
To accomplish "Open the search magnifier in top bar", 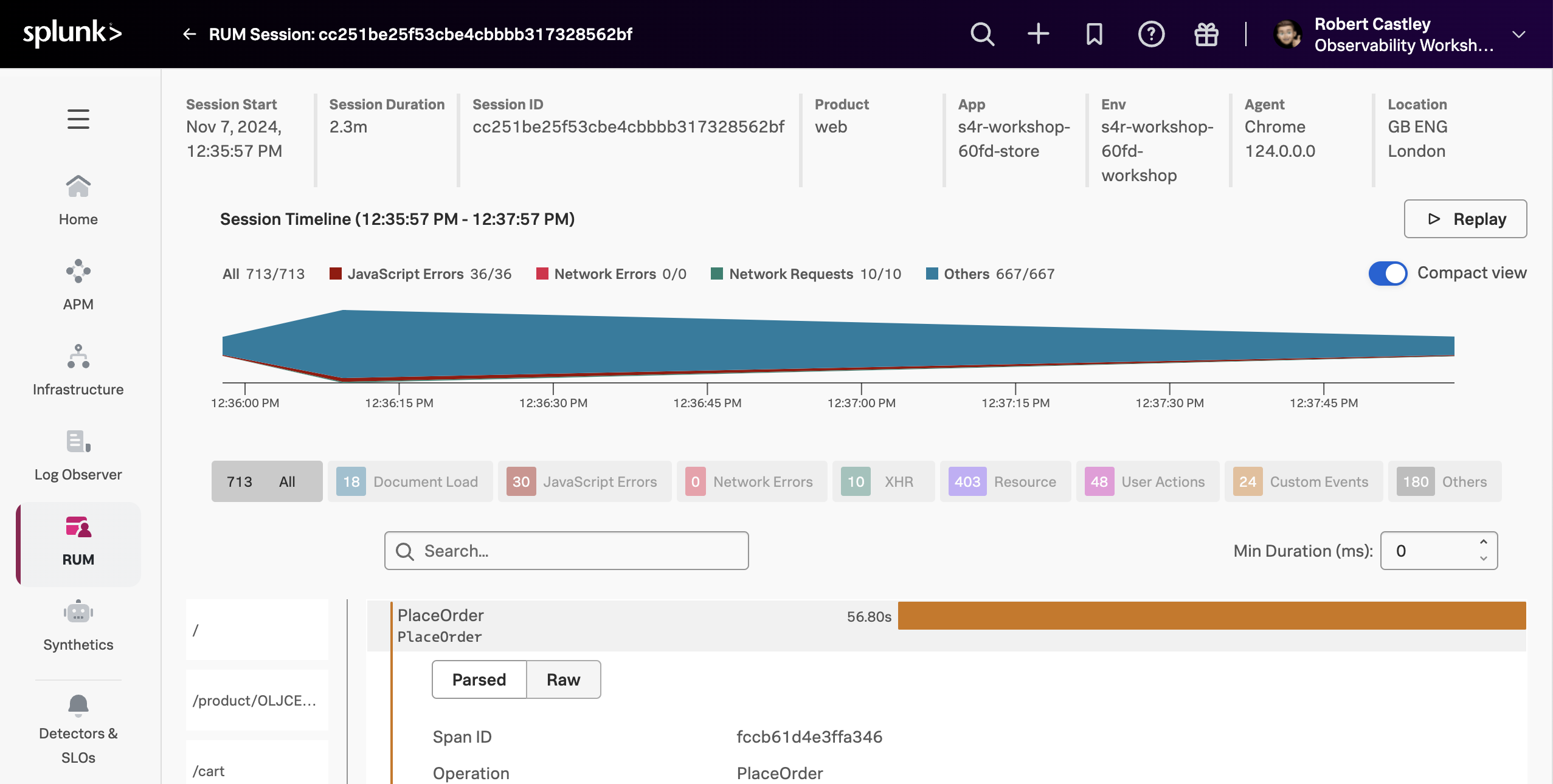I will [x=982, y=34].
